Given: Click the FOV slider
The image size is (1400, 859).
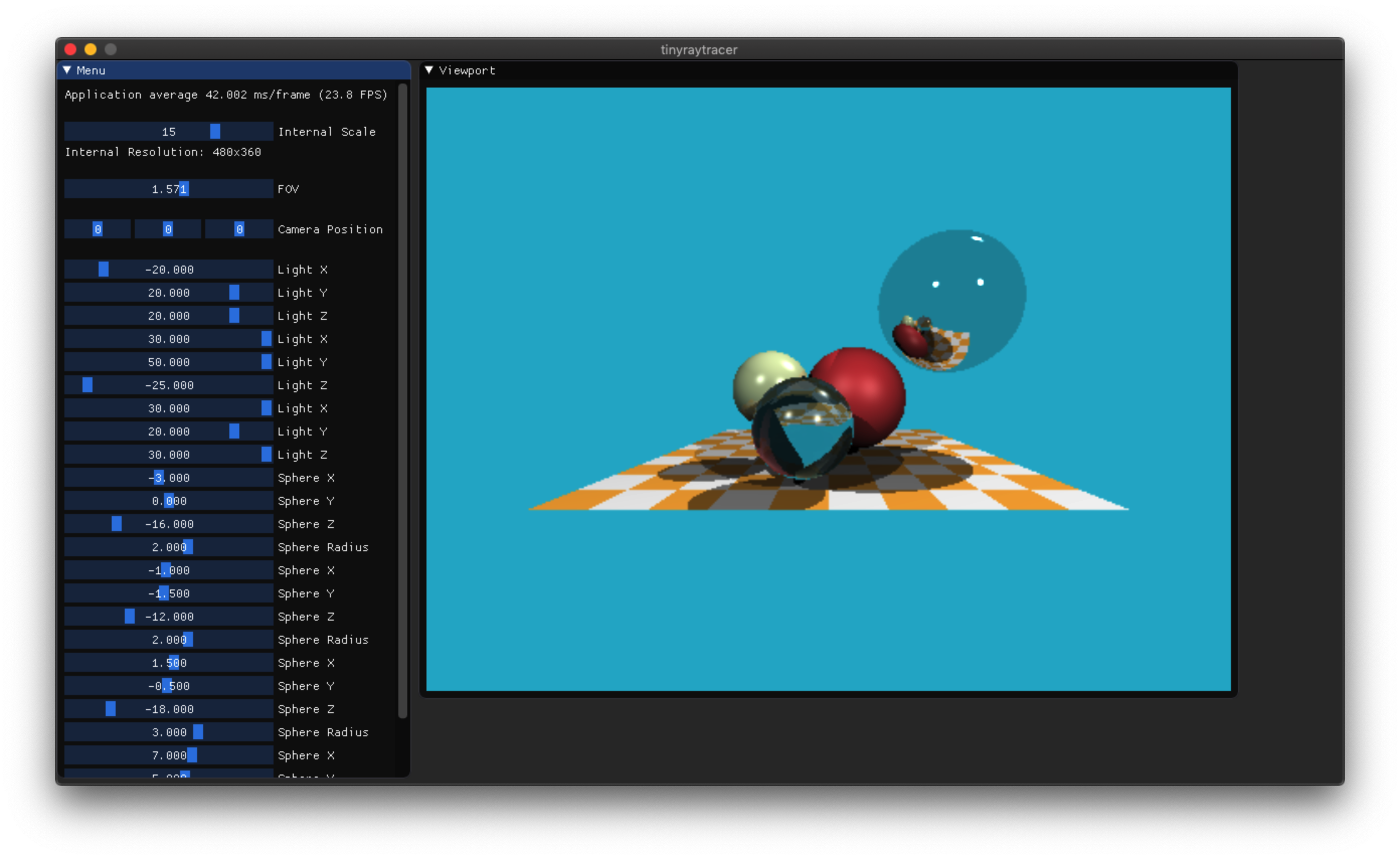Looking at the screenshot, I should click(168, 189).
